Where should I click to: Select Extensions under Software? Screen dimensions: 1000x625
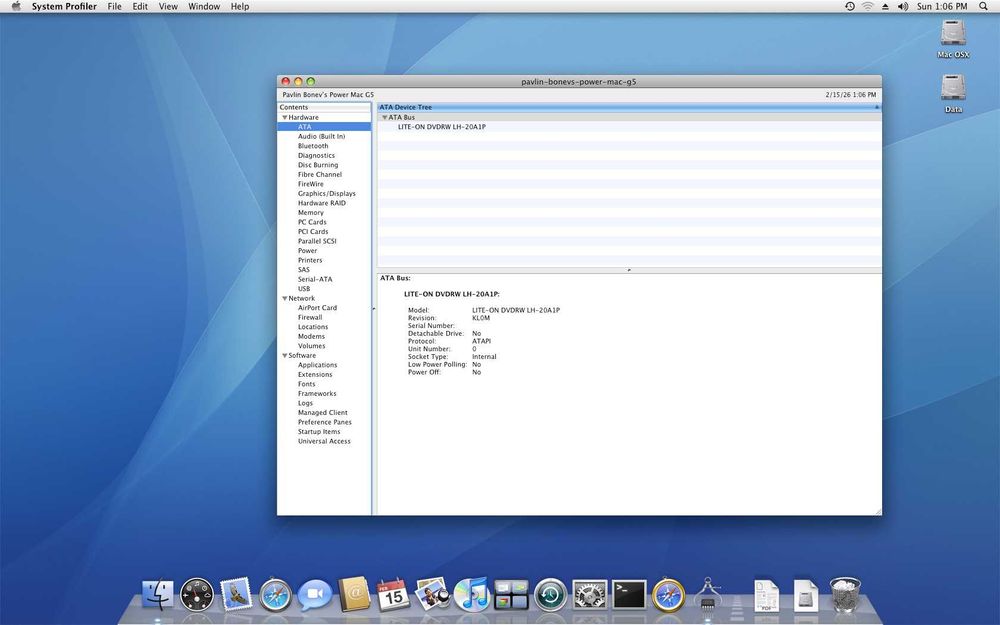pos(315,375)
